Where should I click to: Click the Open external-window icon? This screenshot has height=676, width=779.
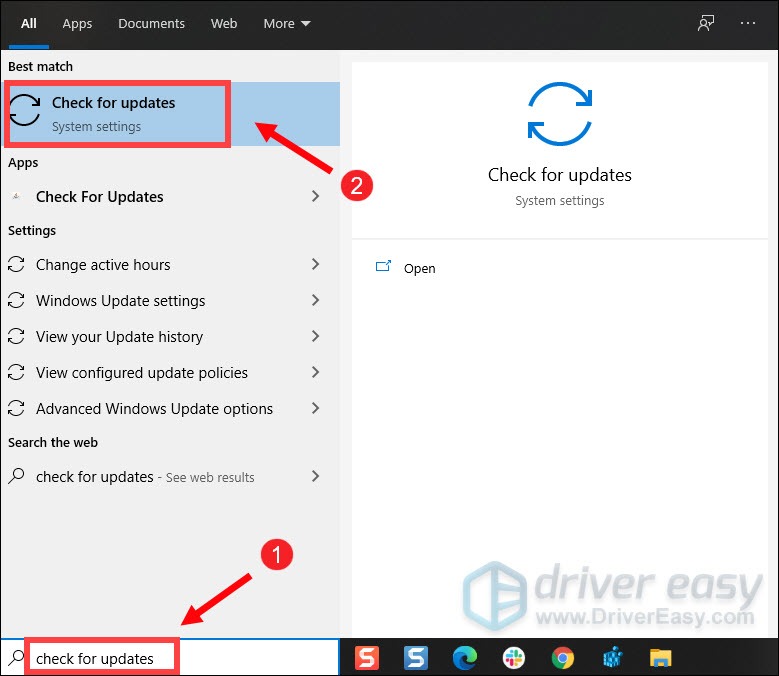[383, 266]
